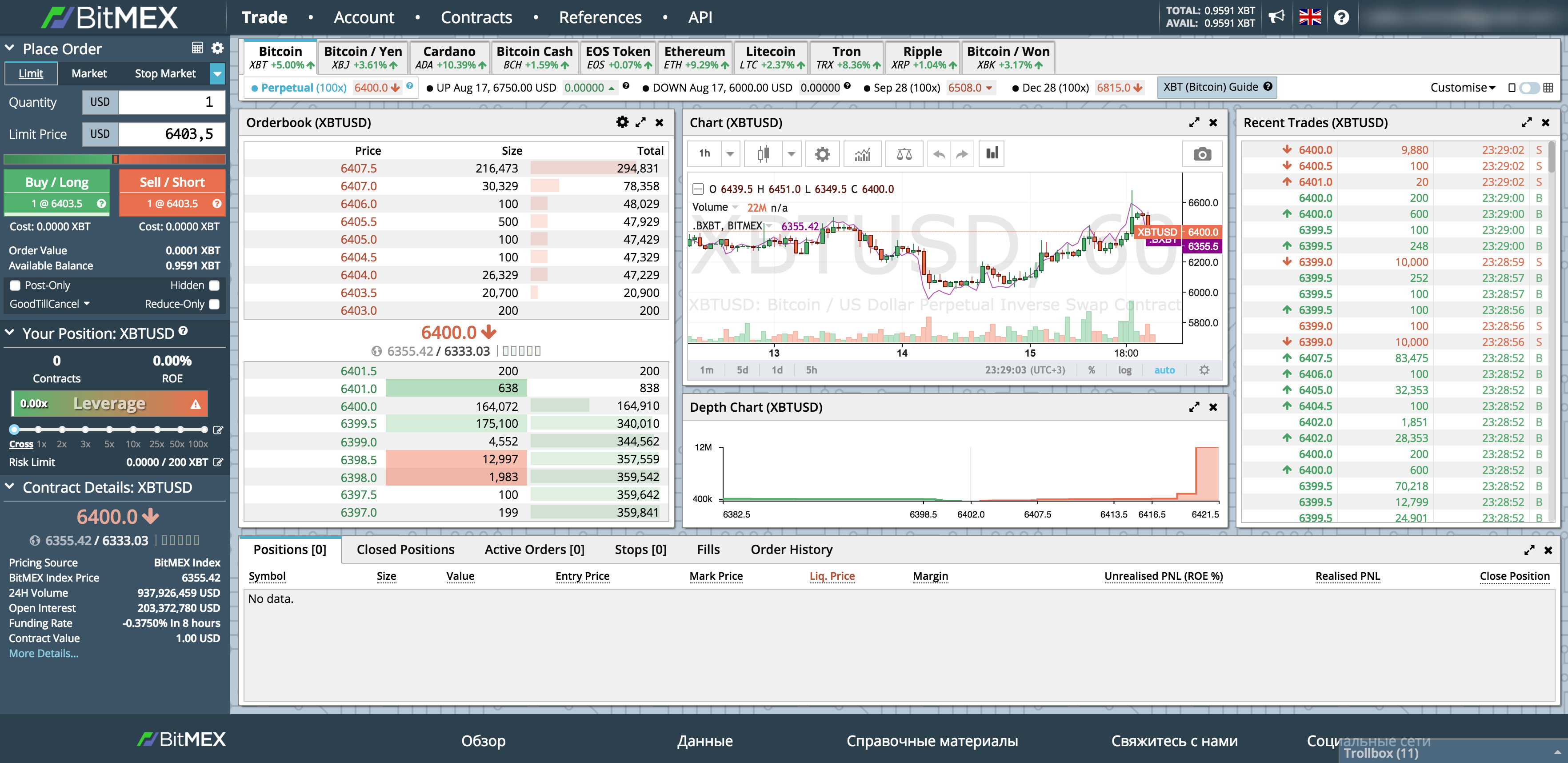This screenshot has height=763, width=1568.
Task: Click help icon on Buy / Long button
Action: pyautogui.click(x=101, y=204)
